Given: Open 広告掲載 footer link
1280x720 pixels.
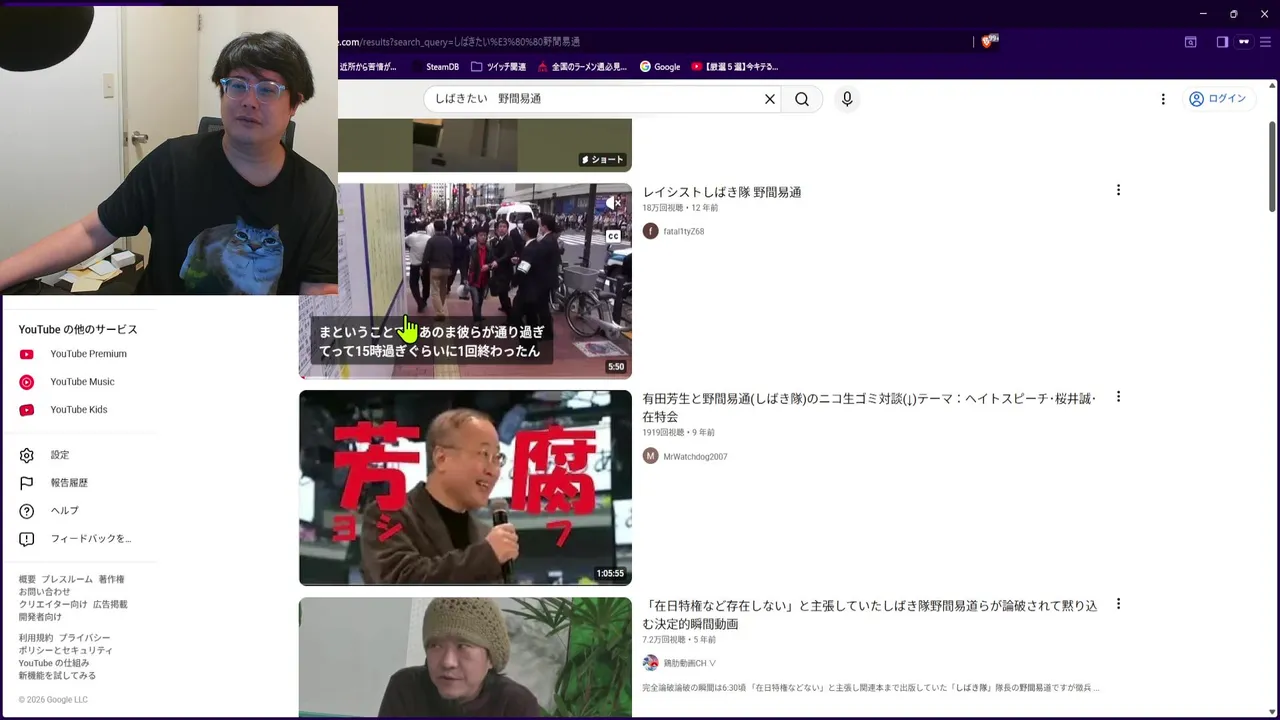Looking at the screenshot, I should point(110,605).
